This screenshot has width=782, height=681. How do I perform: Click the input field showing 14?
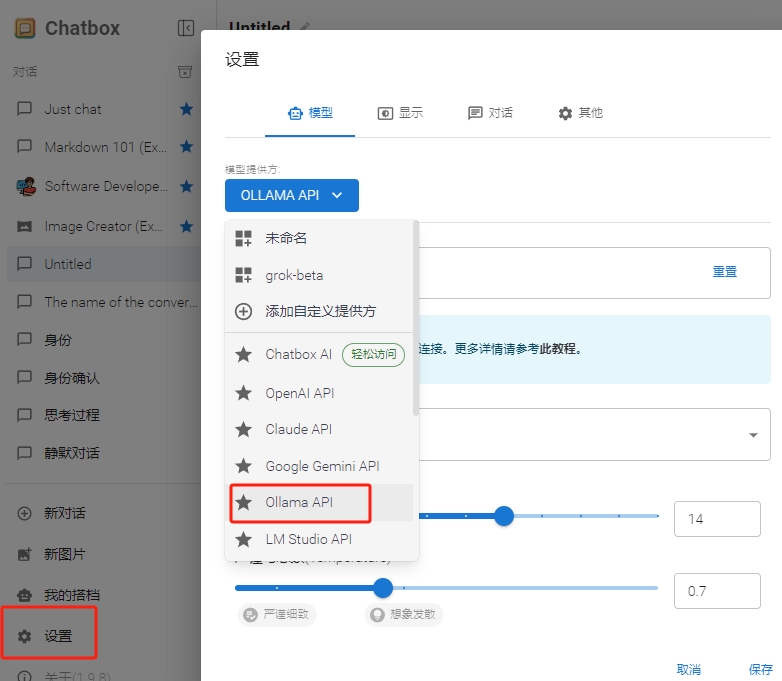(x=717, y=519)
